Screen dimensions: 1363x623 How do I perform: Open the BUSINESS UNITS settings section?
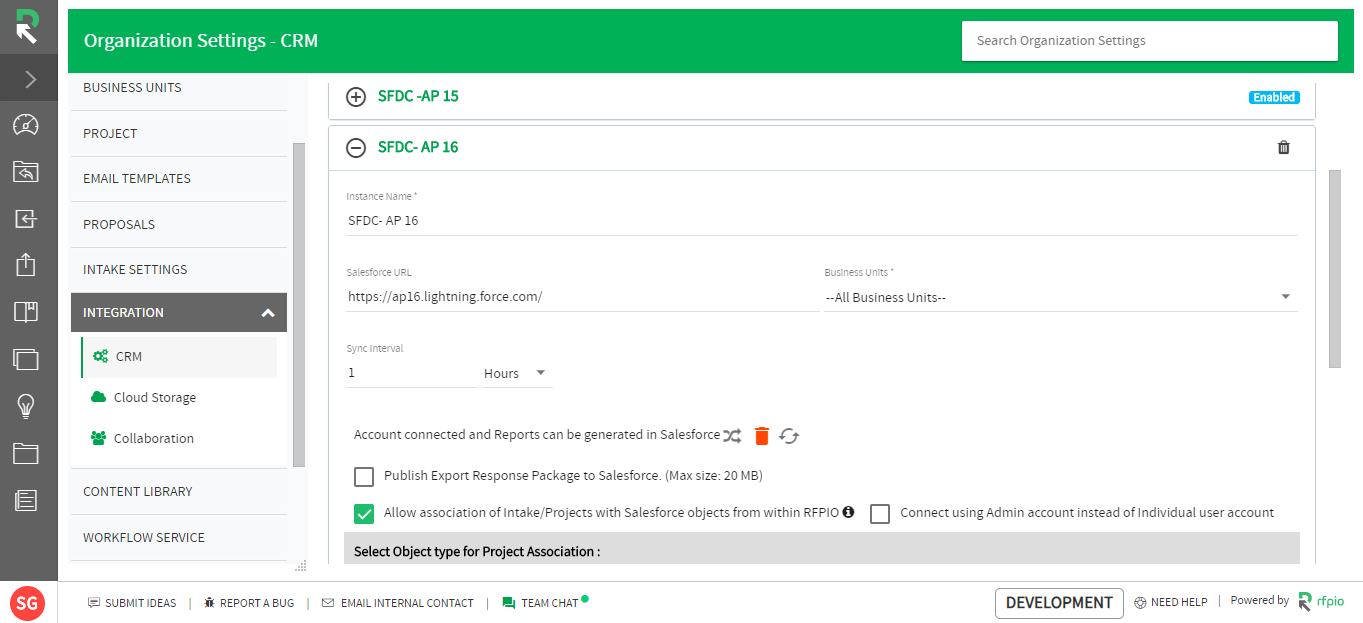179,88
